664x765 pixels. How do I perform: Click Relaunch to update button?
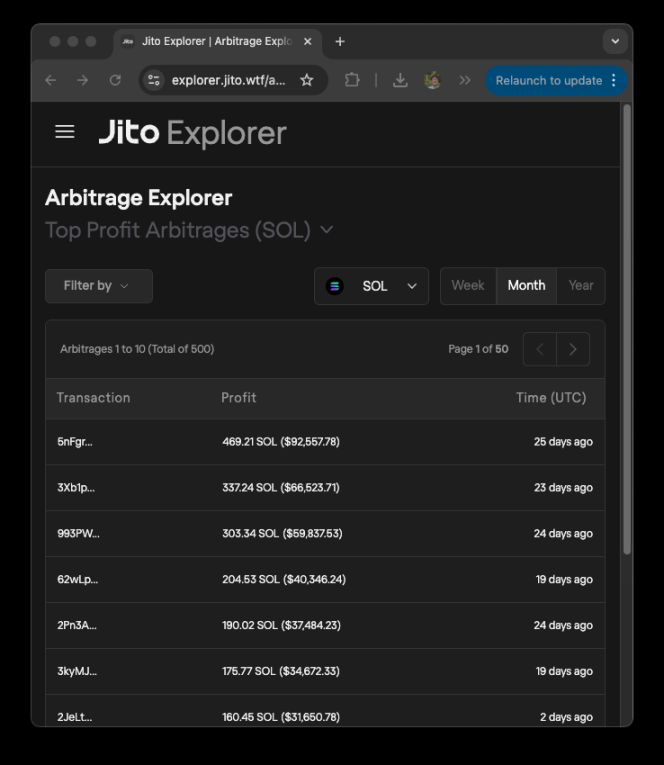coord(549,80)
